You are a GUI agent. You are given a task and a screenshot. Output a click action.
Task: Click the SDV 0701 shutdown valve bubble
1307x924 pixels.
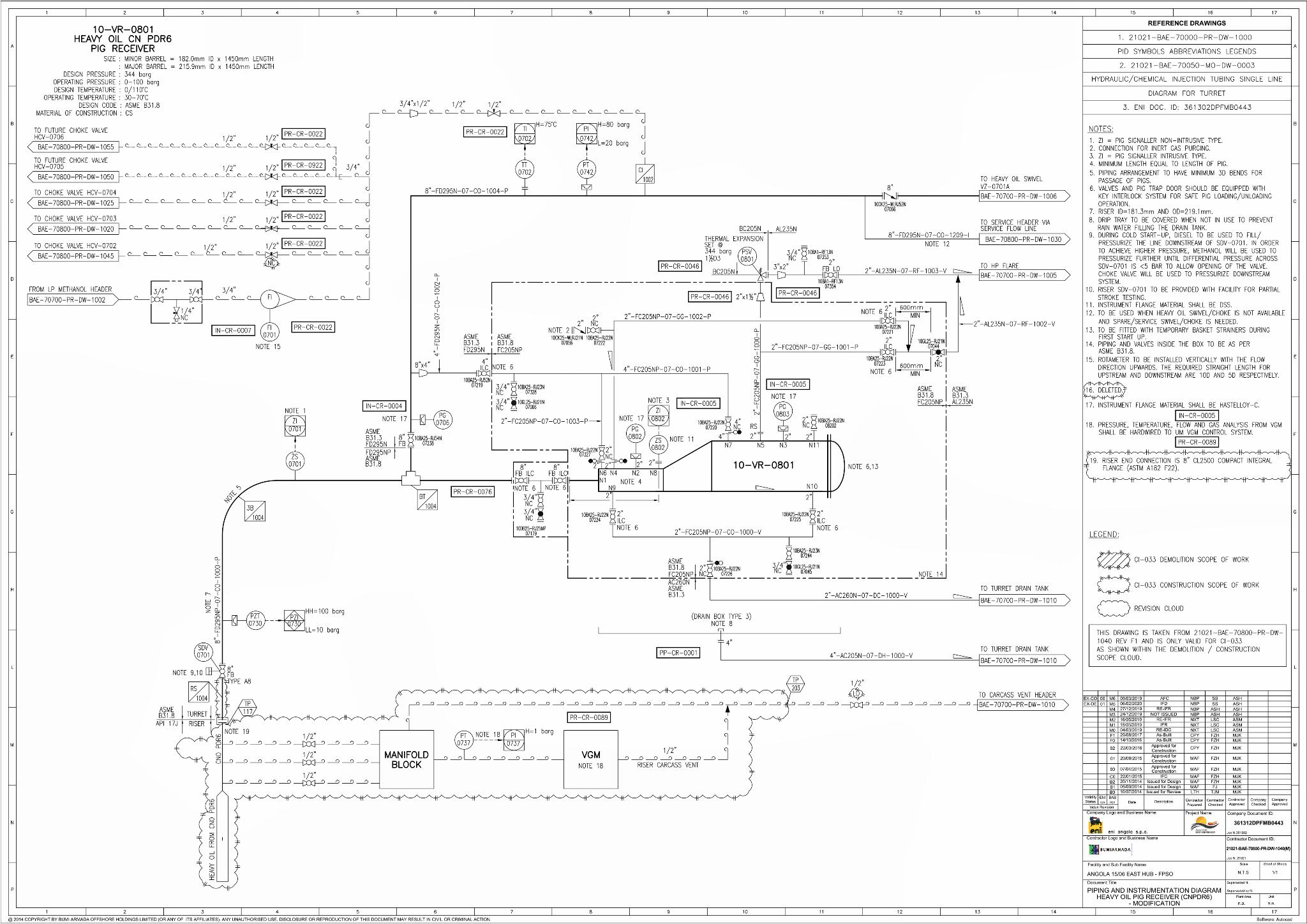click(x=203, y=652)
